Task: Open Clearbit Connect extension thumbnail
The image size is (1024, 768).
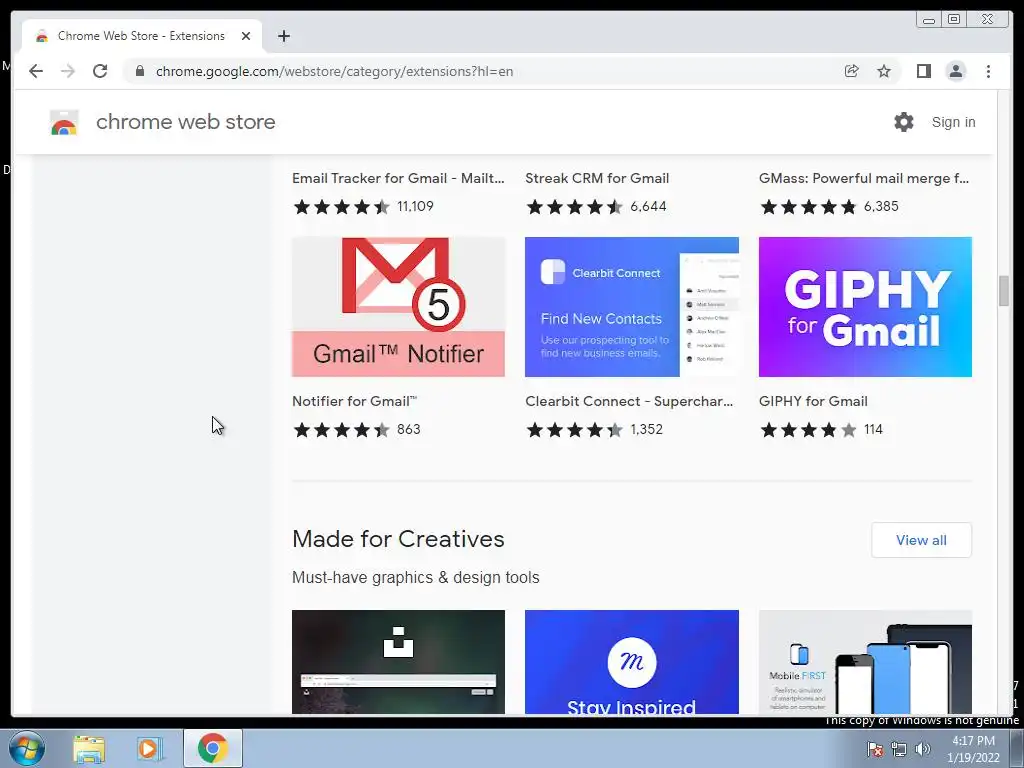Action: 632,307
